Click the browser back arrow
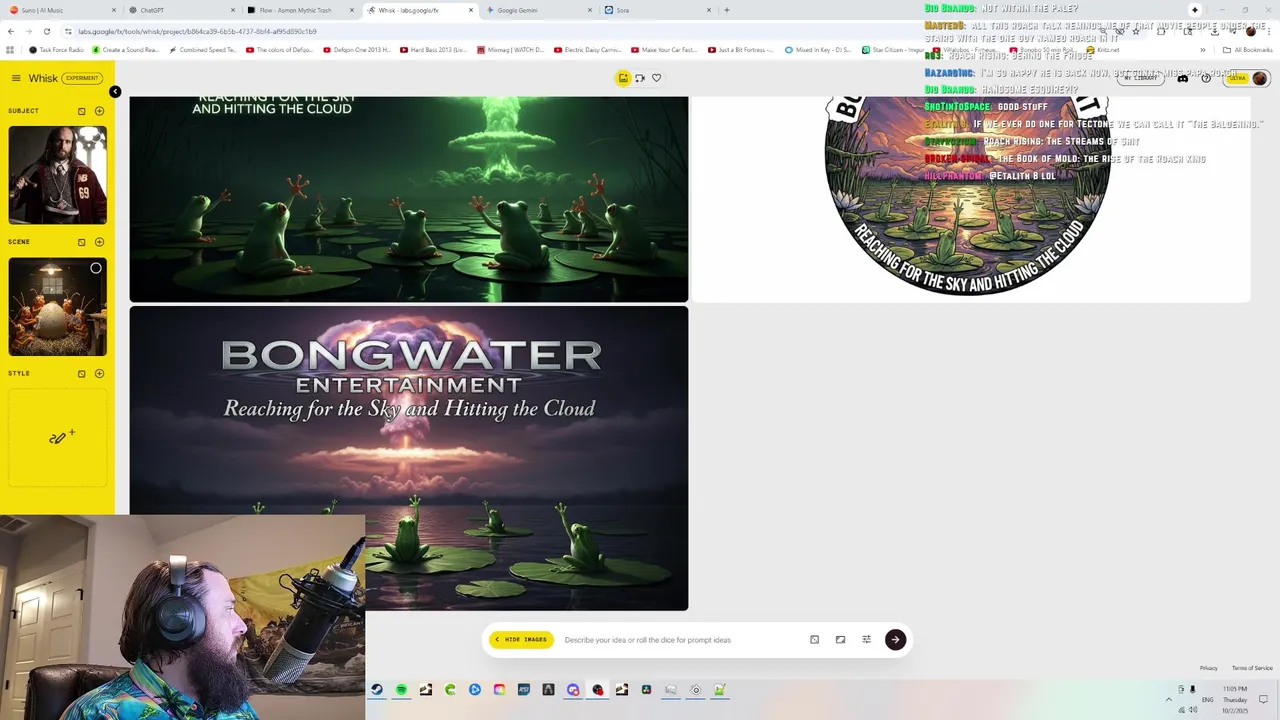 point(10,31)
